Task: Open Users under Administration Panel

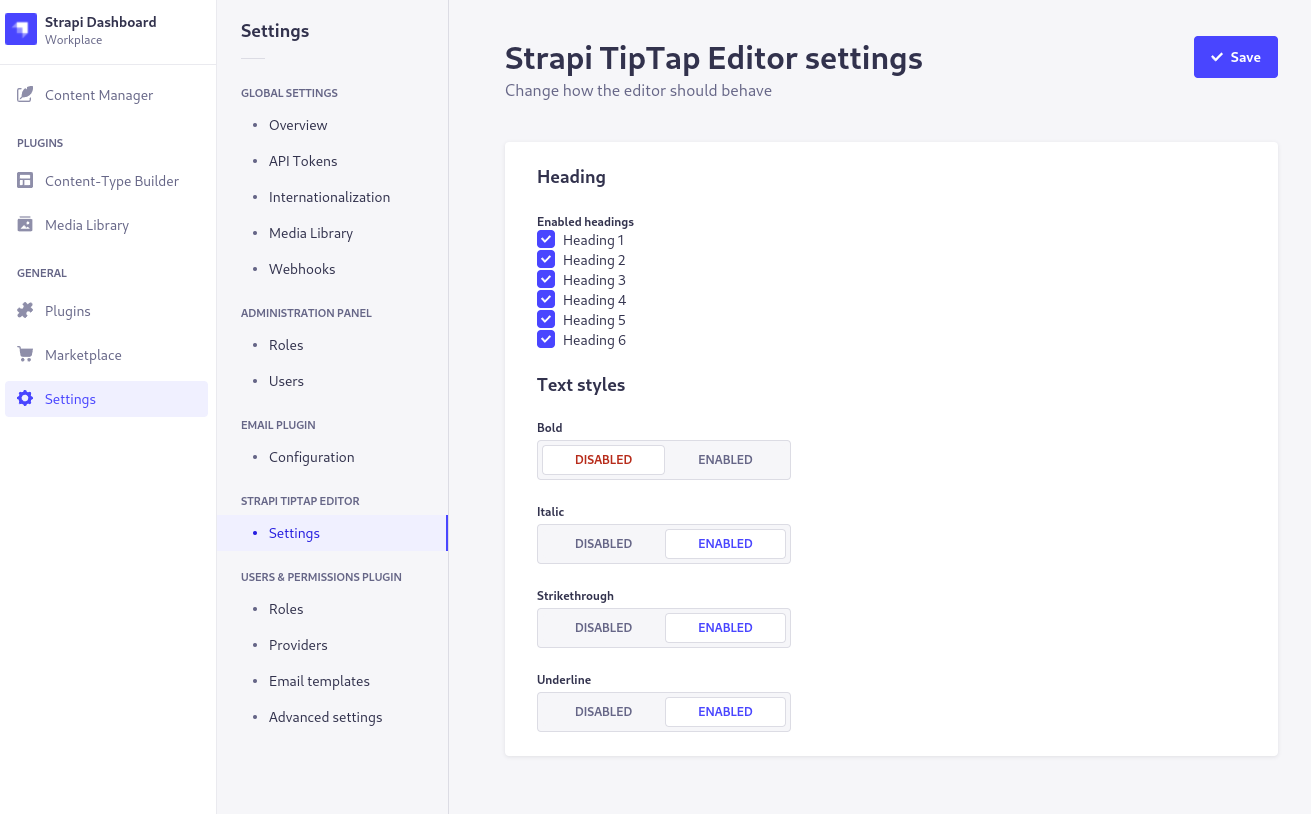Action: click(x=286, y=381)
